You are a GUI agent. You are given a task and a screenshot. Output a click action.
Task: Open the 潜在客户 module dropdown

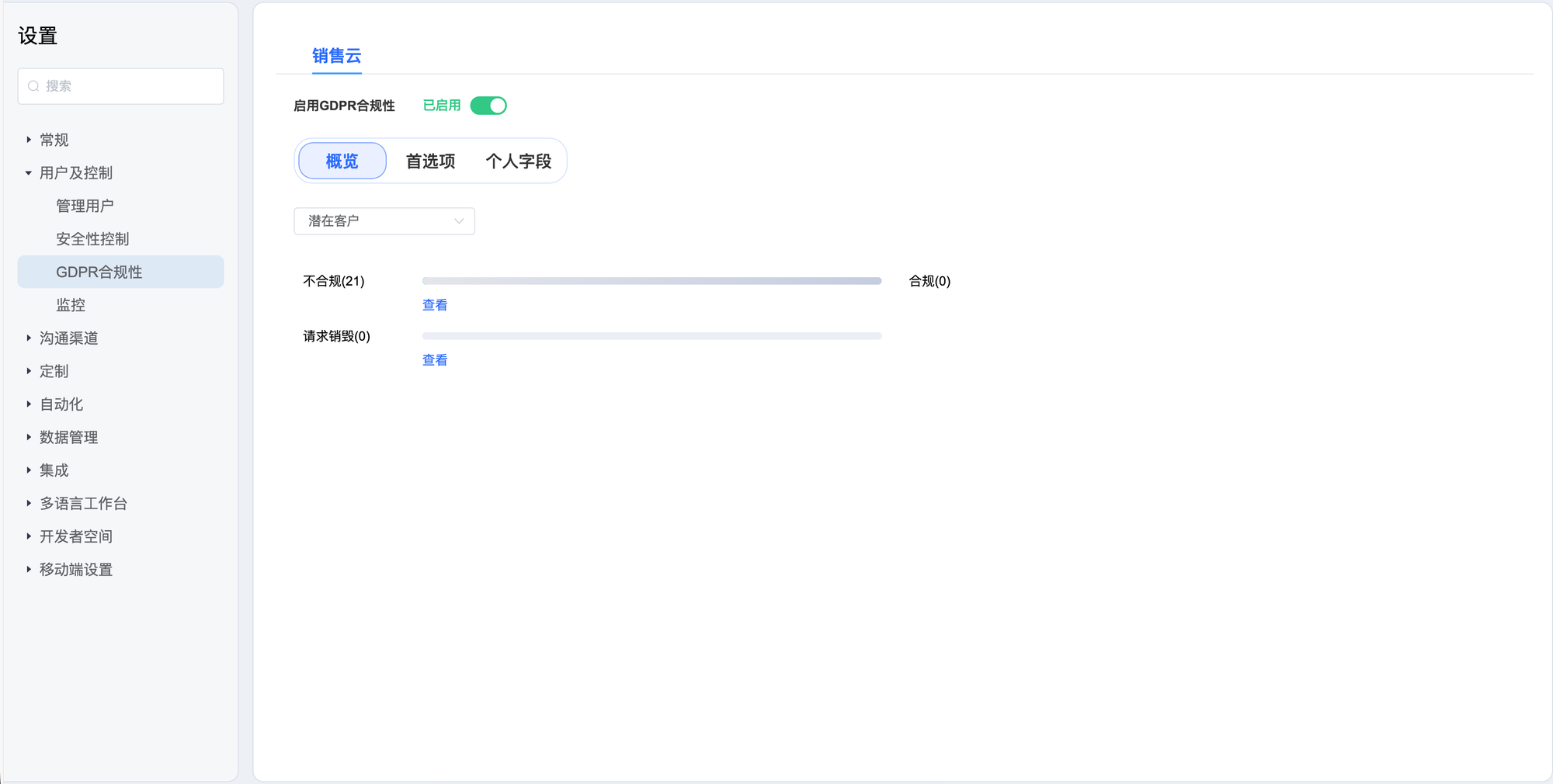click(x=384, y=221)
